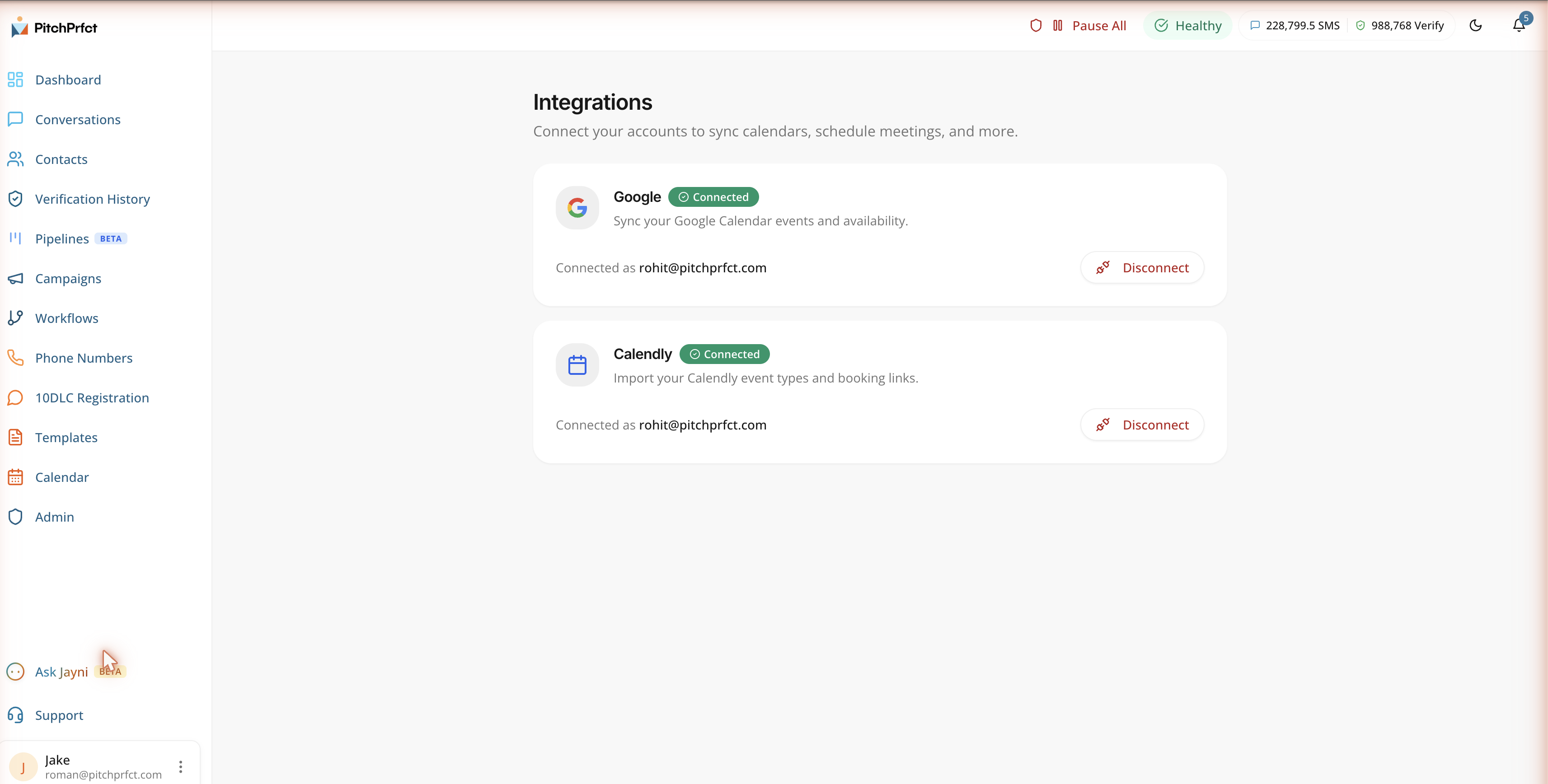Click Calendly's Connected status badge
This screenshot has height=784, width=1548.
pyautogui.click(x=724, y=354)
